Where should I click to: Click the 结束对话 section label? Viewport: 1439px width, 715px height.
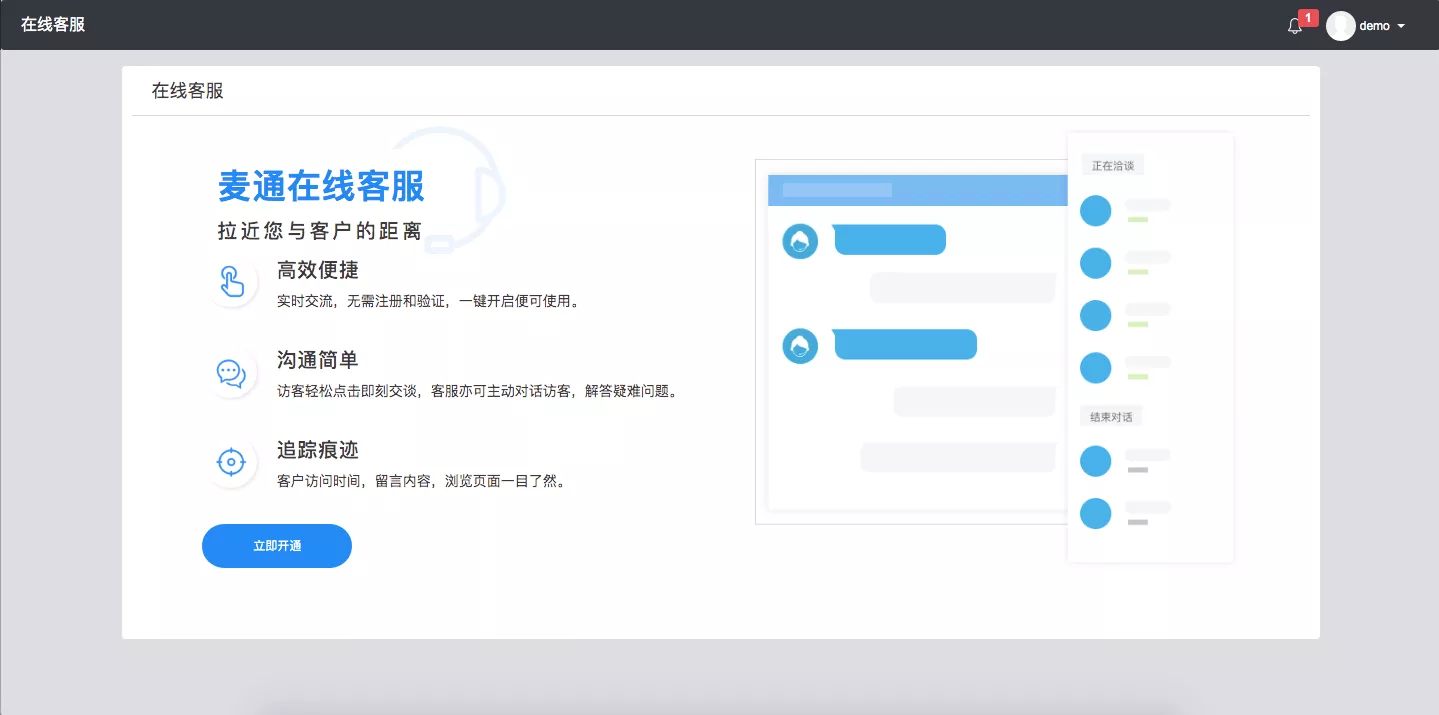coord(1111,416)
